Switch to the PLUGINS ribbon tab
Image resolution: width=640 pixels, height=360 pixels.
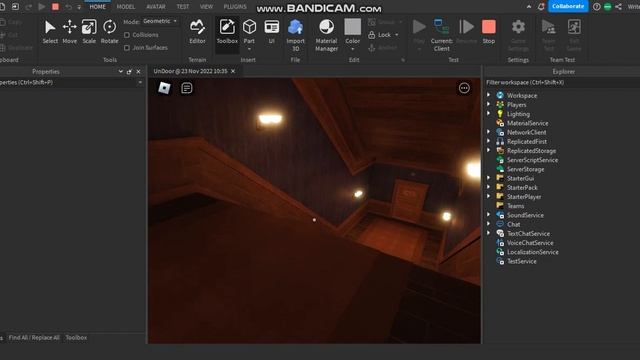click(x=235, y=7)
